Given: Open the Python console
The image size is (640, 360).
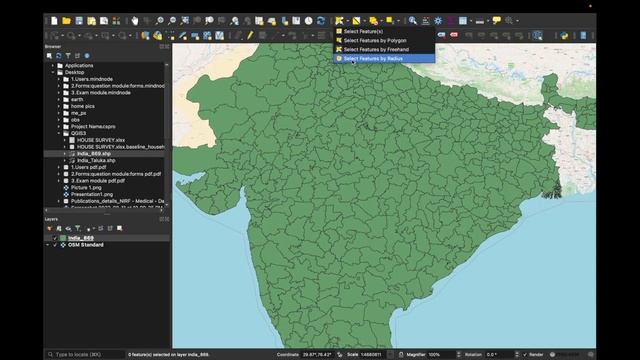Looking at the screenshot, I should click(x=564, y=36).
